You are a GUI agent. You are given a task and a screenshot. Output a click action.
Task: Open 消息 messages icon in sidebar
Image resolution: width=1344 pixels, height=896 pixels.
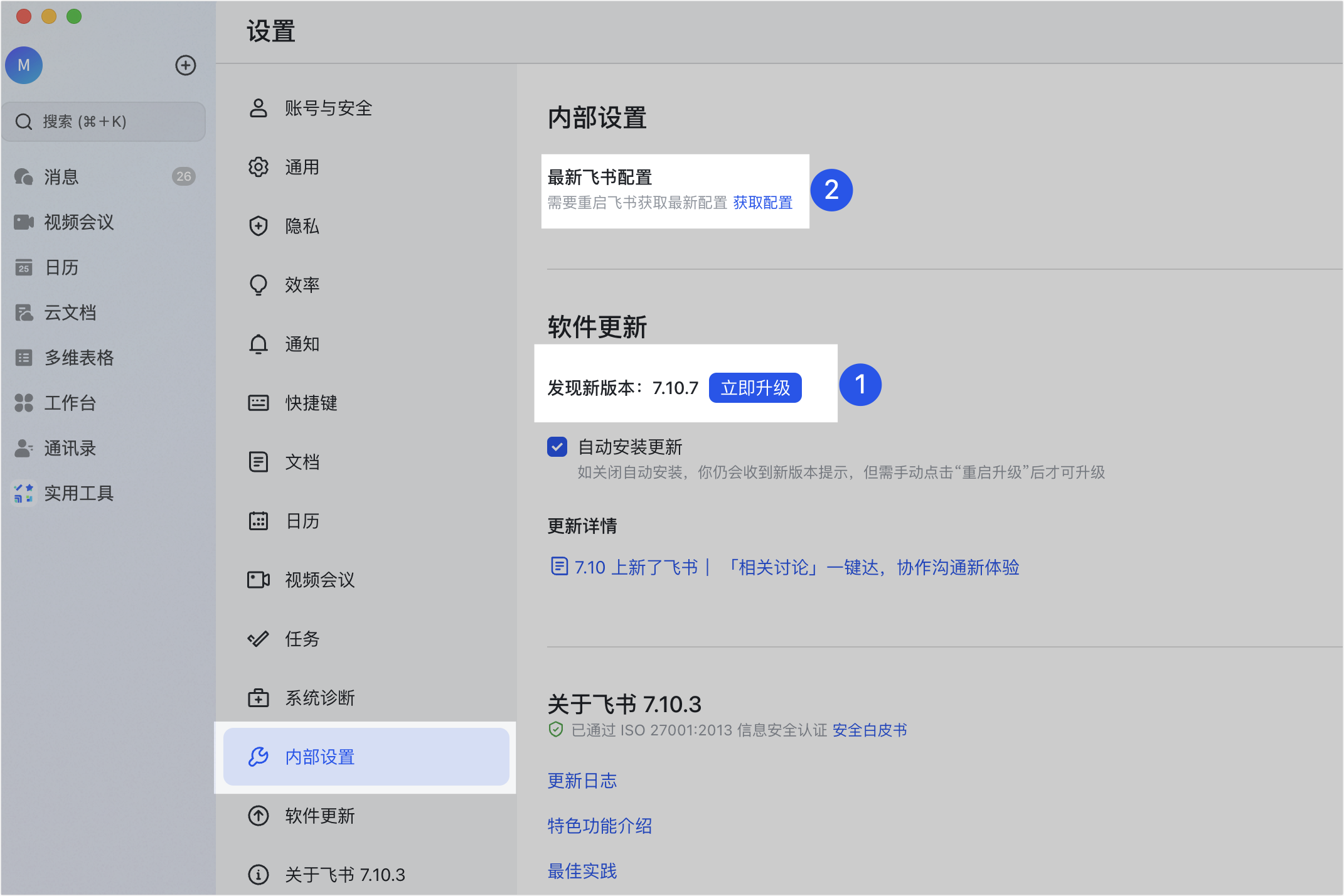24,177
